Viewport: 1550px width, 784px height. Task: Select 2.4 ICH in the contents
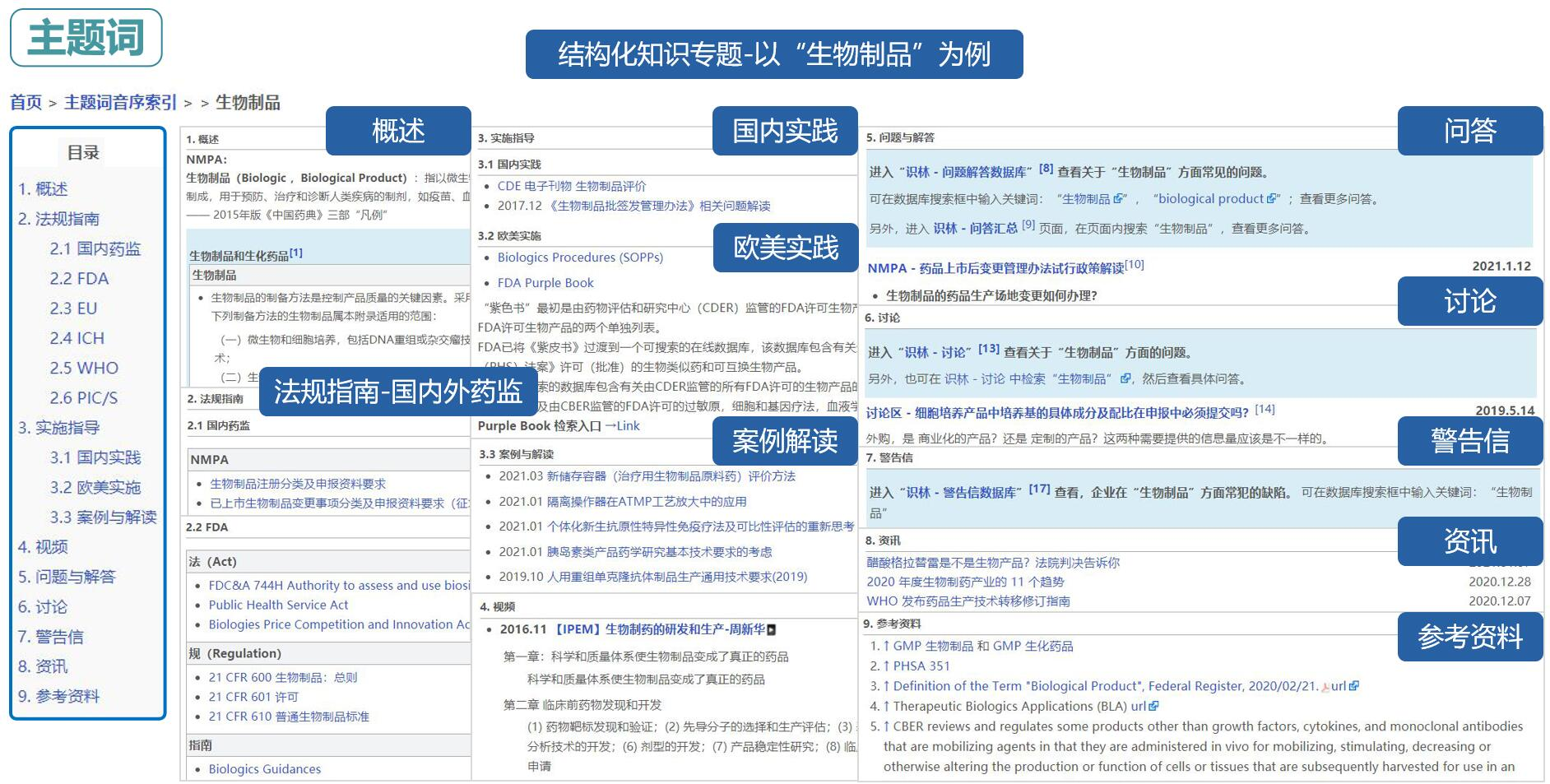pos(77,338)
